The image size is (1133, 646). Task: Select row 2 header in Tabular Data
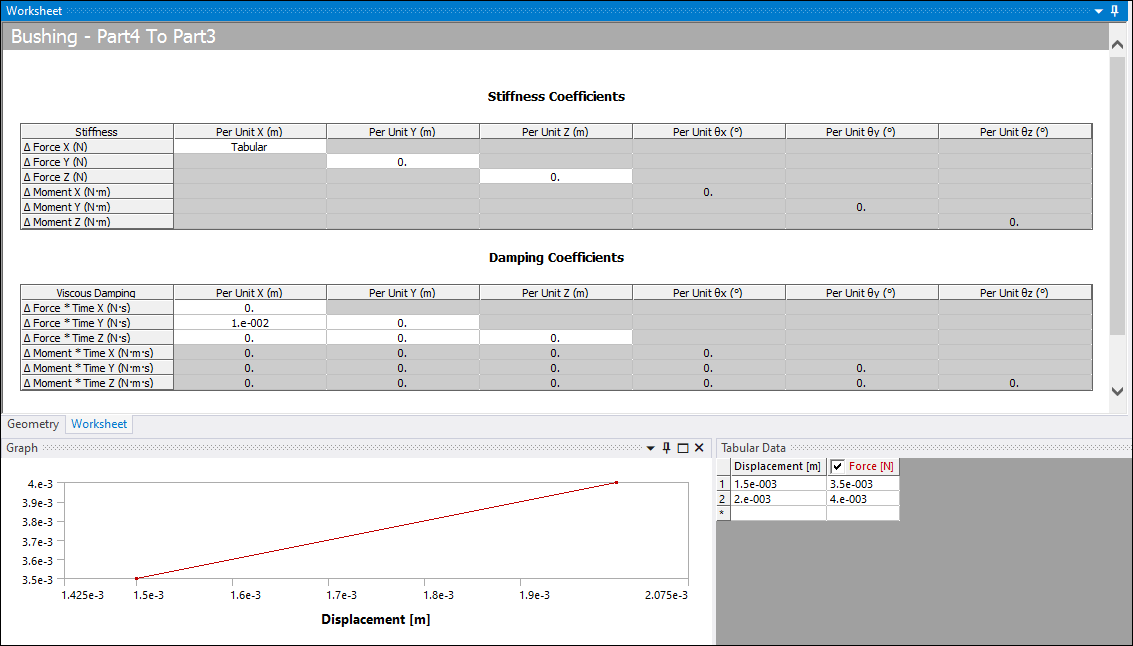[723, 499]
